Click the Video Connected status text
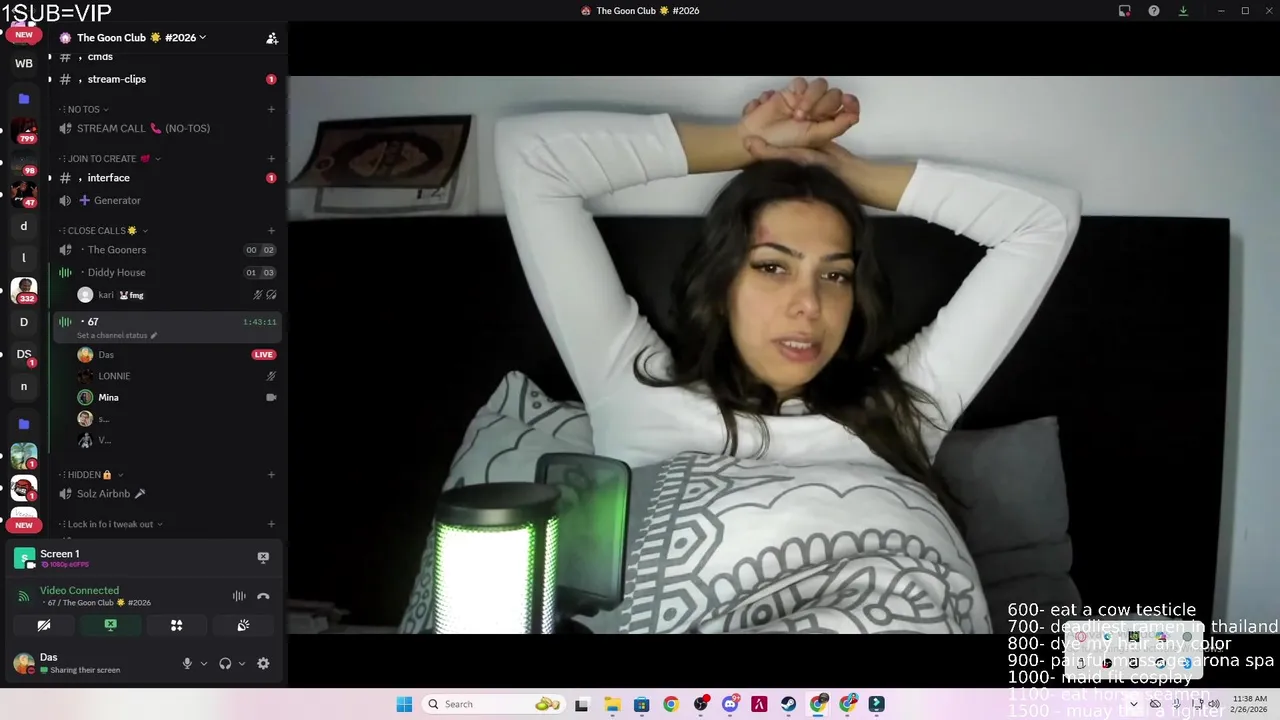 point(79,591)
